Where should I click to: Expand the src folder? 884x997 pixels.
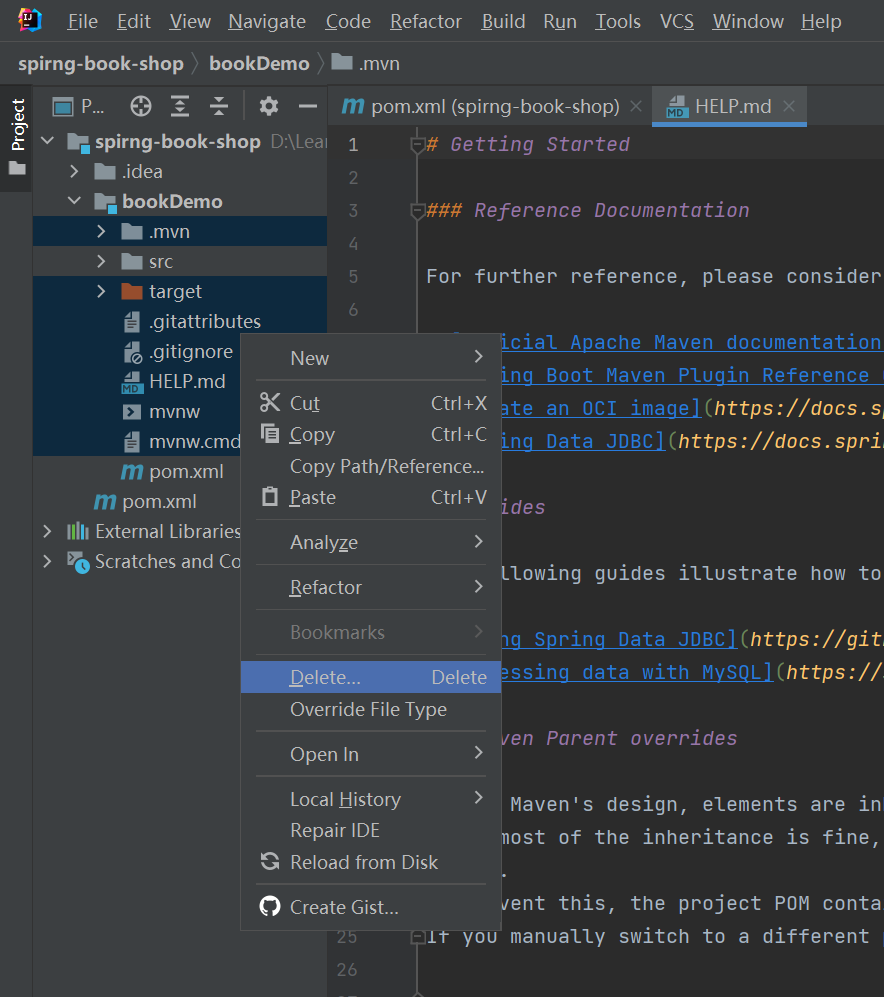101,261
